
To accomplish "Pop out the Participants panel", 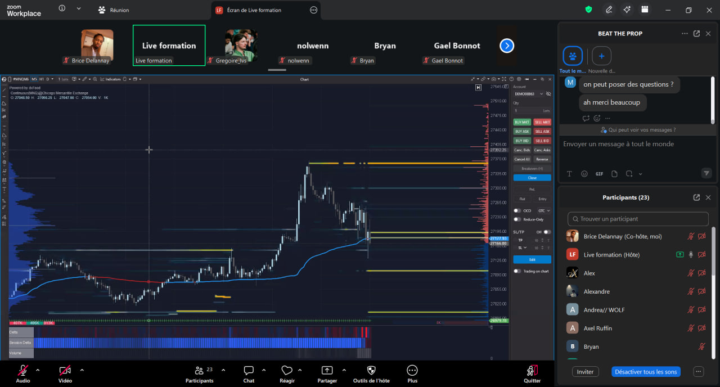I will (x=697, y=197).
